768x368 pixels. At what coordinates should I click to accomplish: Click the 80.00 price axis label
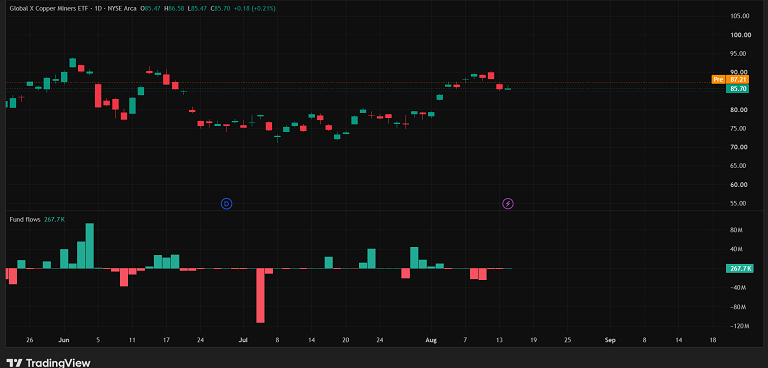tap(740, 110)
